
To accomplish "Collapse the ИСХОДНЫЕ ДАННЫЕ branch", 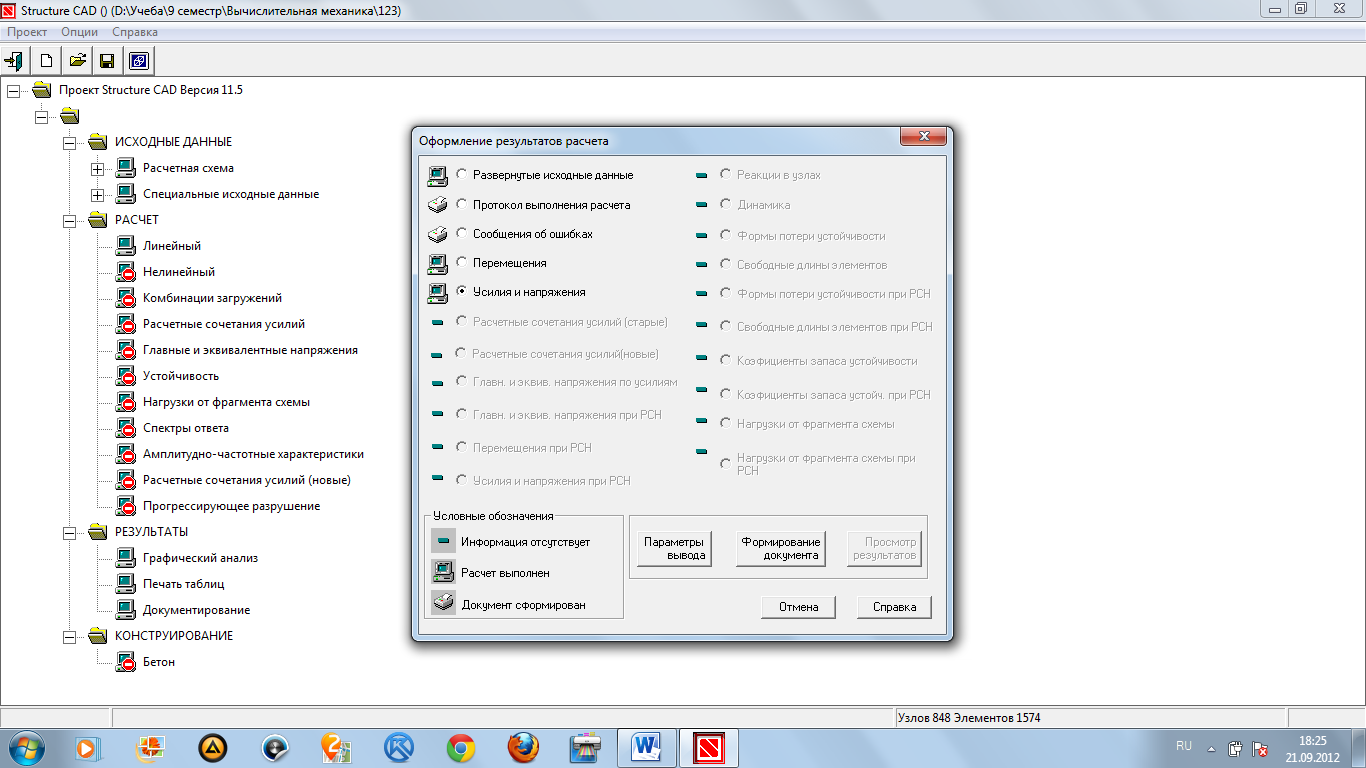I will coord(69,142).
